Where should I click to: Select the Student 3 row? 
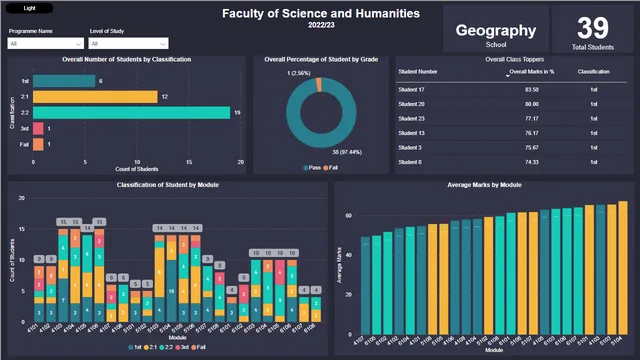(x=511, y=147)
